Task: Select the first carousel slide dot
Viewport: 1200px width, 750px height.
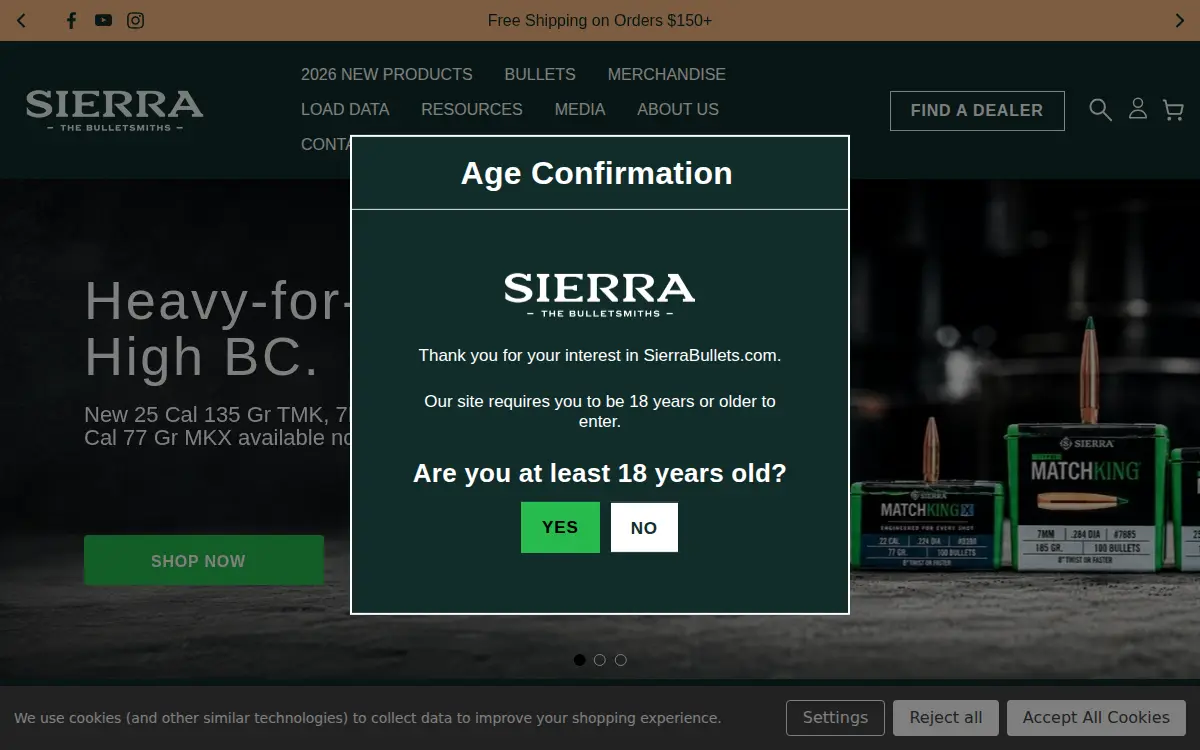Action: point(580,660)
